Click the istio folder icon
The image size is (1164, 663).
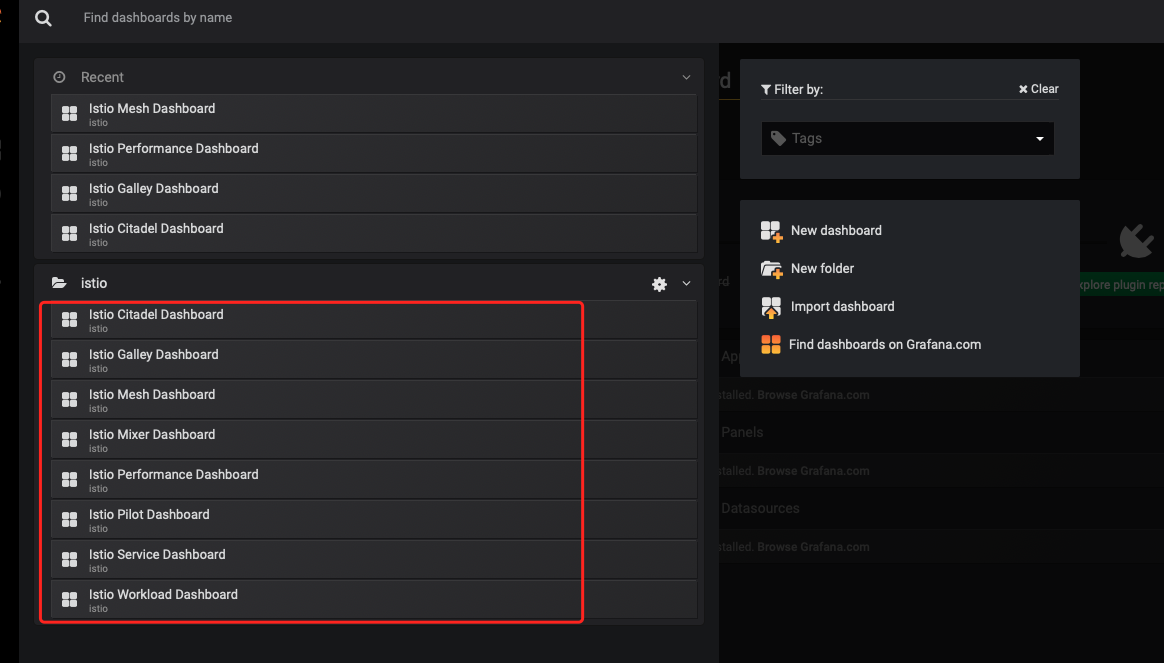[59, 283]
